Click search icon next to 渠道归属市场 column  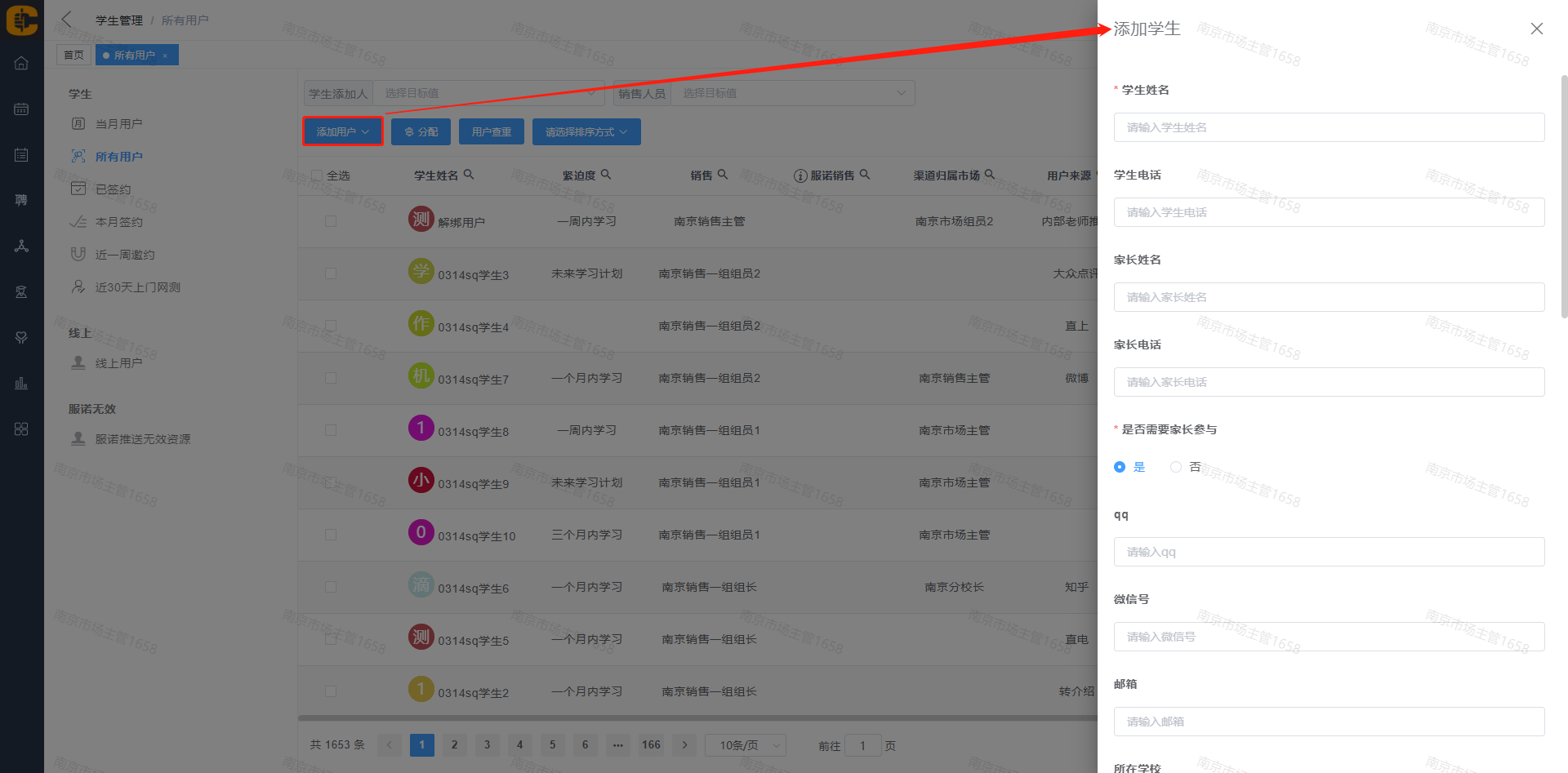990,175
